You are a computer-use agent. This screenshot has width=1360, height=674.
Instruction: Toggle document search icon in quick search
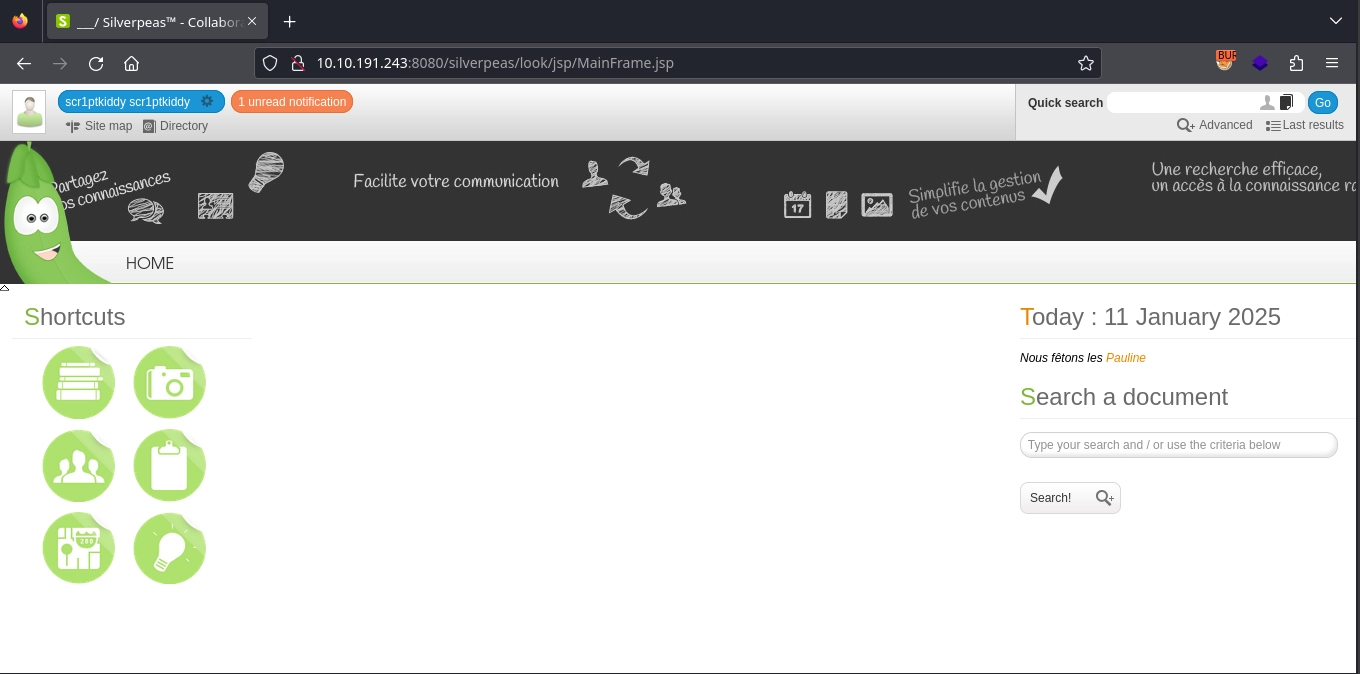1286,102
